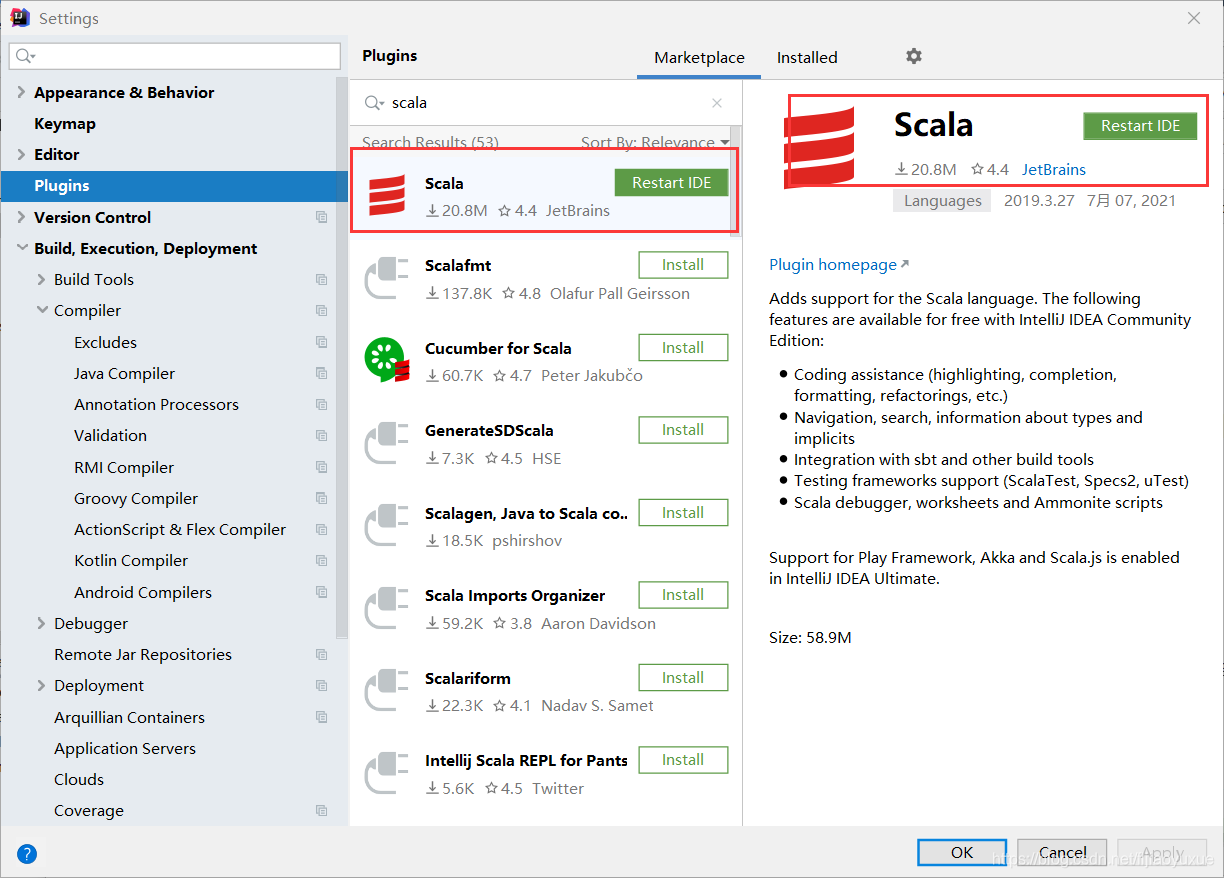Screen dimensions: 1224x878
Task: Collapse the Compiler node
Action: [42, 310]
